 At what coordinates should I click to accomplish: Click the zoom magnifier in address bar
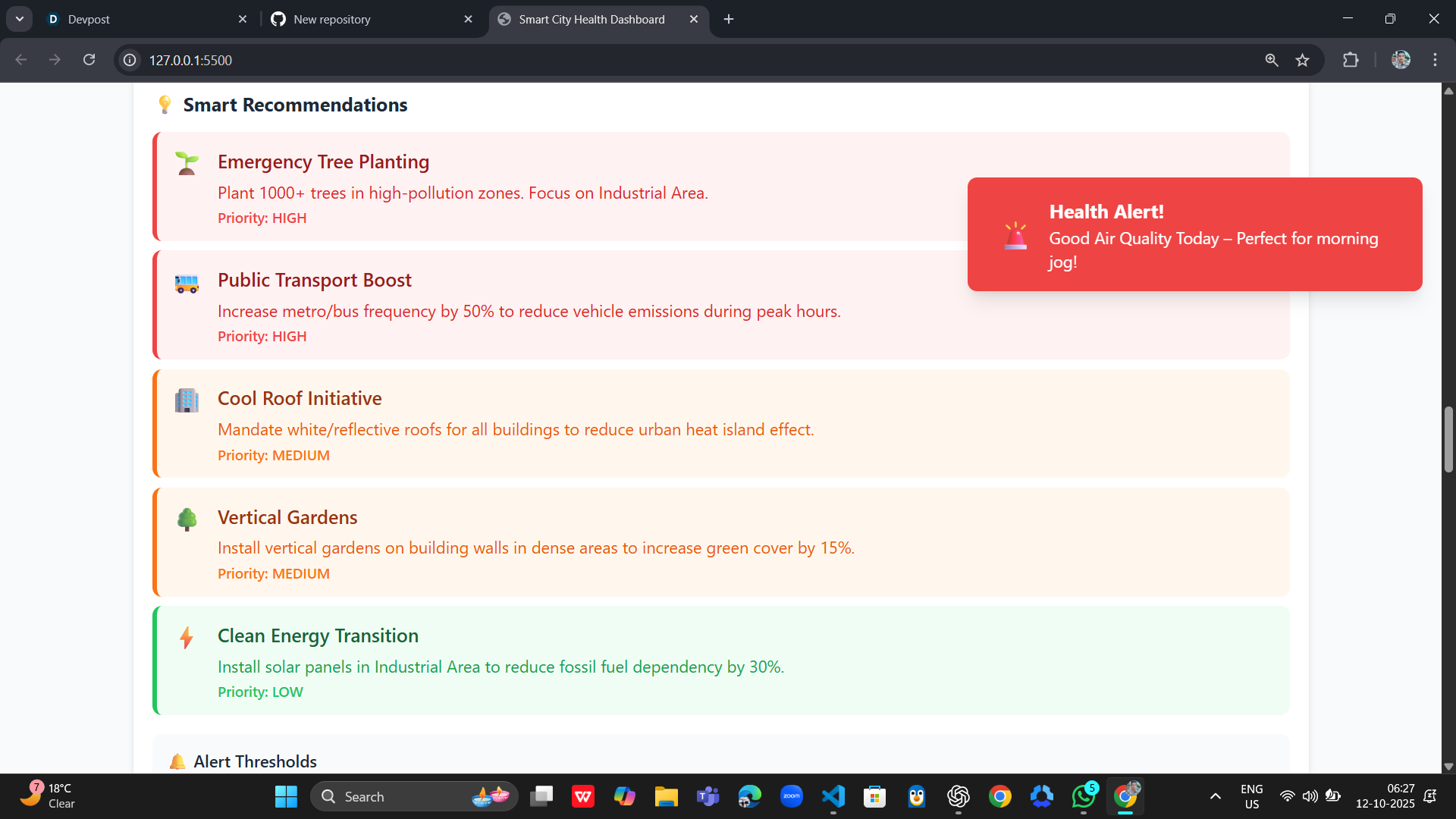1272,60
